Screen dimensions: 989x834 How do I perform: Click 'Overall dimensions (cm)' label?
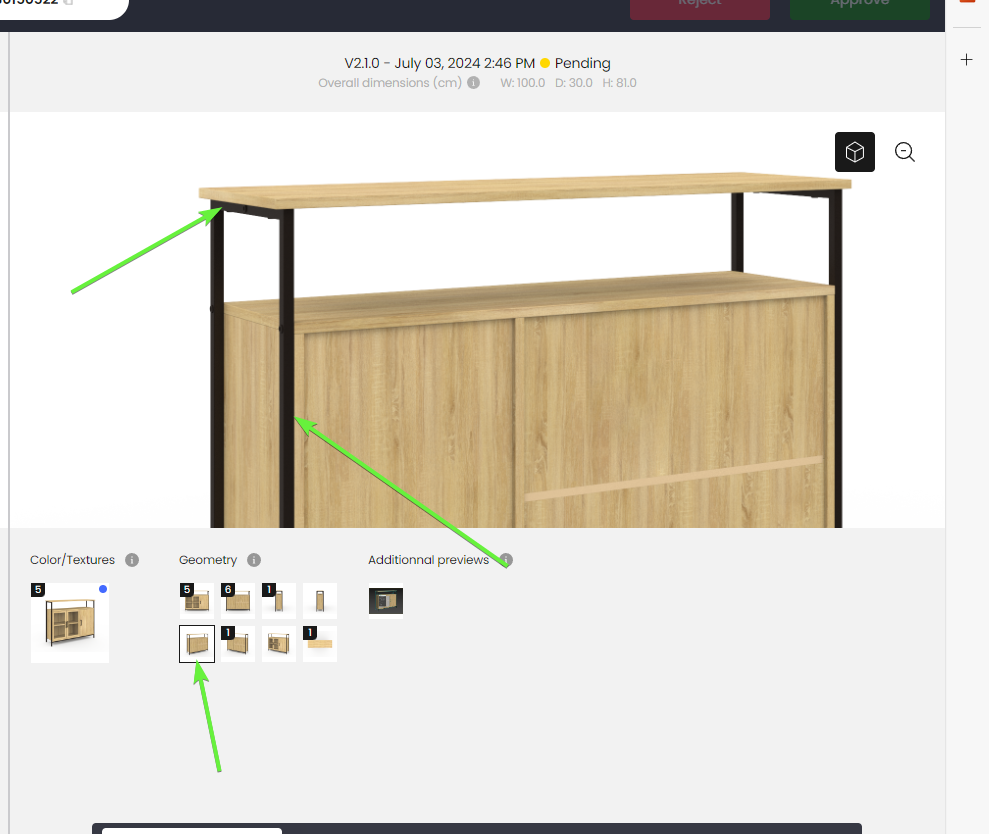coord(390,83)
